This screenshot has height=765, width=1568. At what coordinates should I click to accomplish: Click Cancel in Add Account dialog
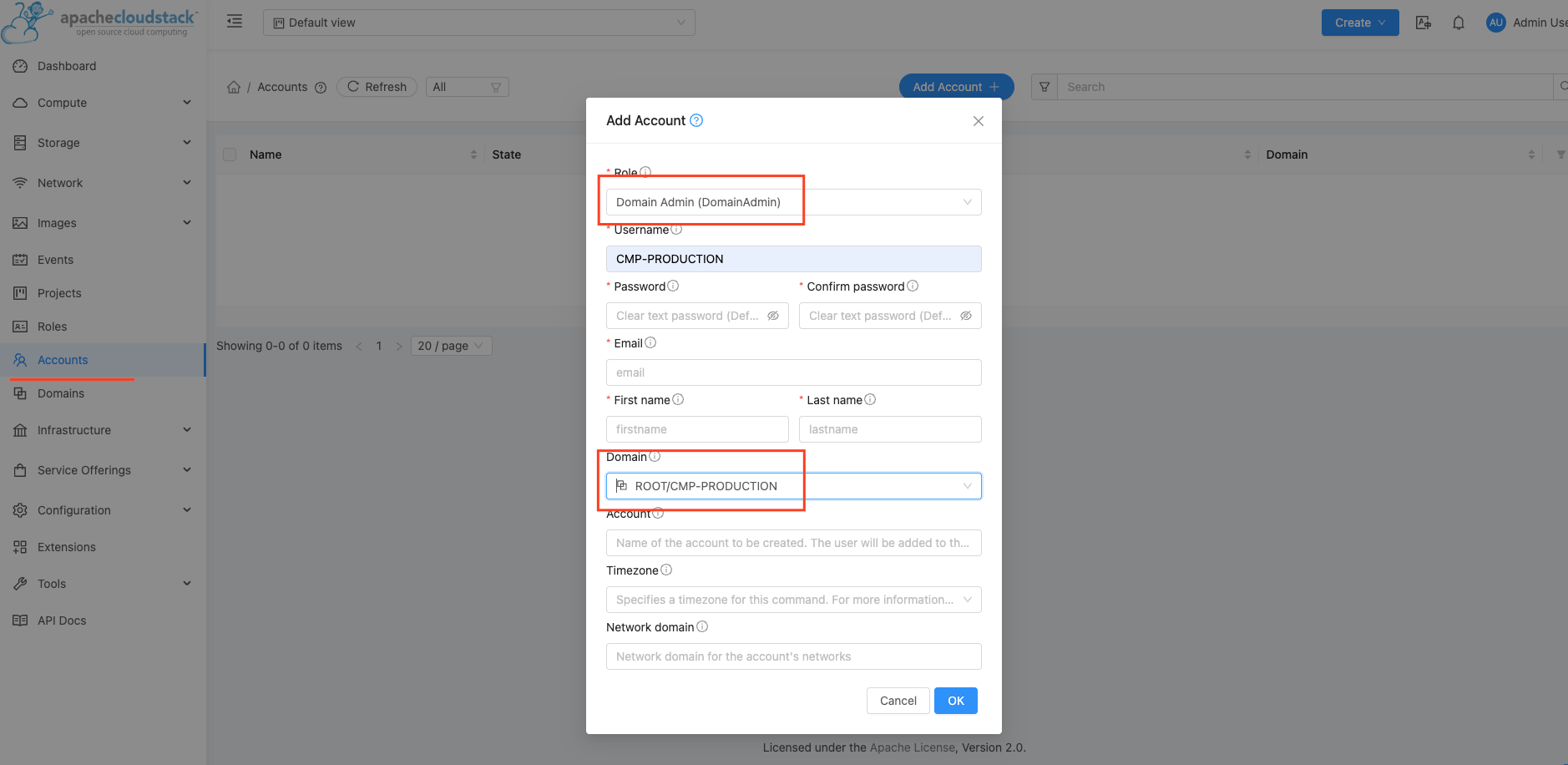pyautogui.click(x=898, y=701)
